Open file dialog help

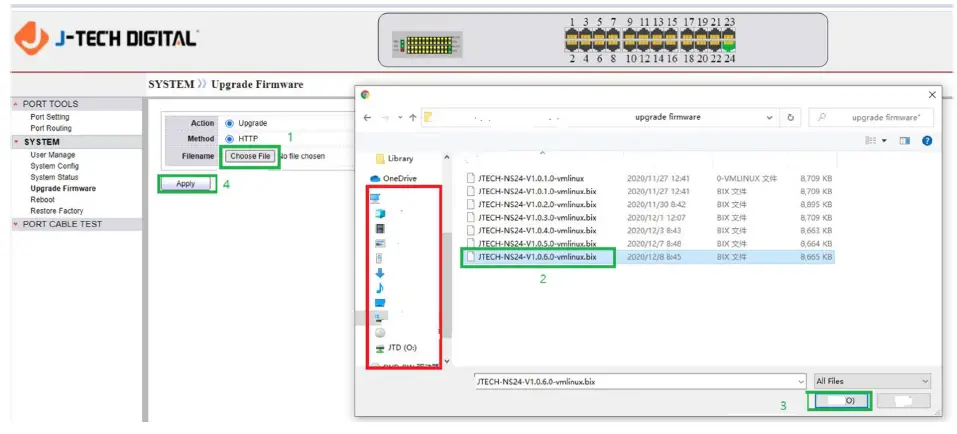(x=926, y=141)
